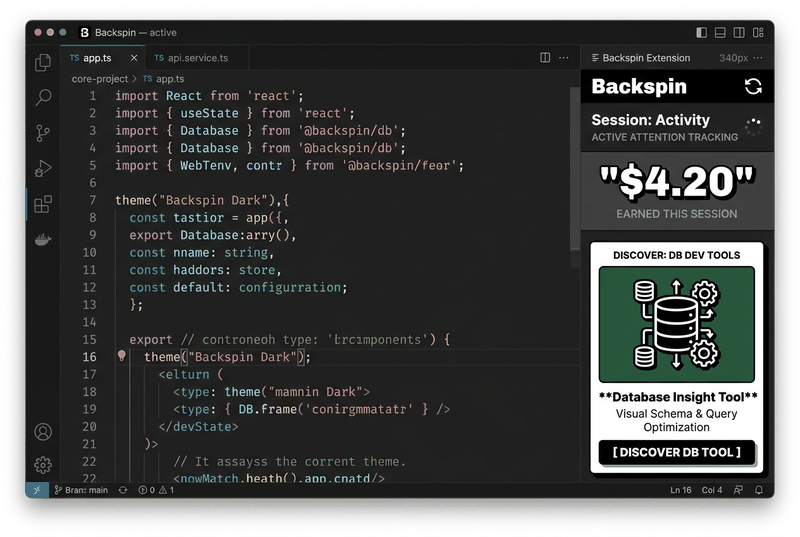Open Source Control branch icon
The height and width of the screenshot is (537, 800).
[43, 133]
